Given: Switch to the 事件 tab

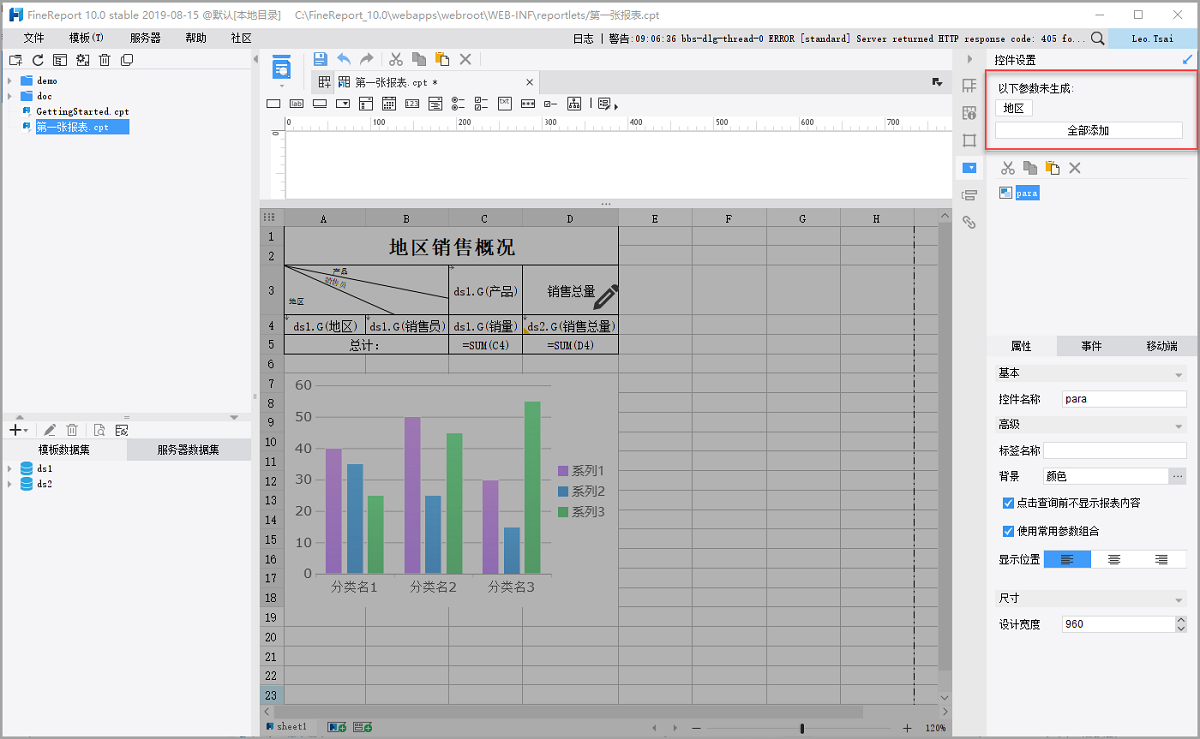Looking at the screenshot, I should point(1091,346).
